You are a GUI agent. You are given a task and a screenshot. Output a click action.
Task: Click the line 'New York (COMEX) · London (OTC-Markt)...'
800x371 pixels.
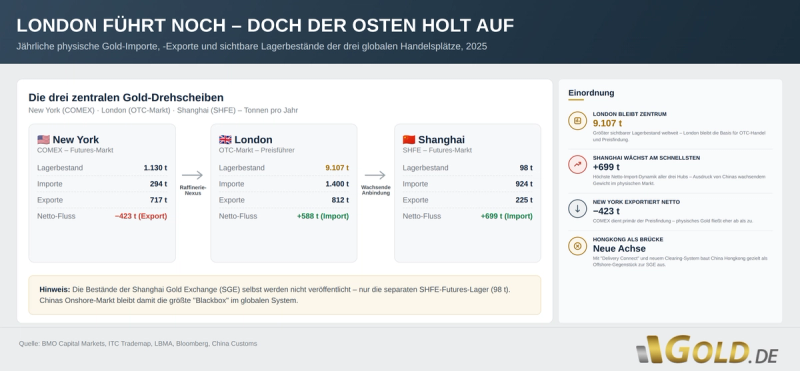pos(163,110)
